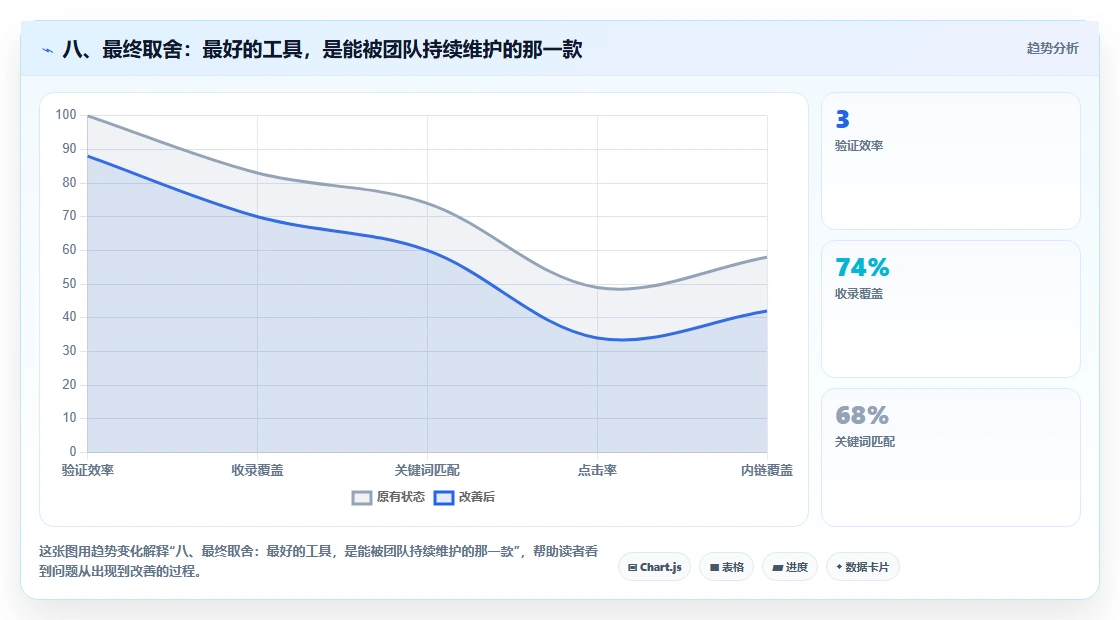This screenshot has height=620, width=1120.
Task: Toggle the 原有状态 legend swatch
Action: pos(362,498)
